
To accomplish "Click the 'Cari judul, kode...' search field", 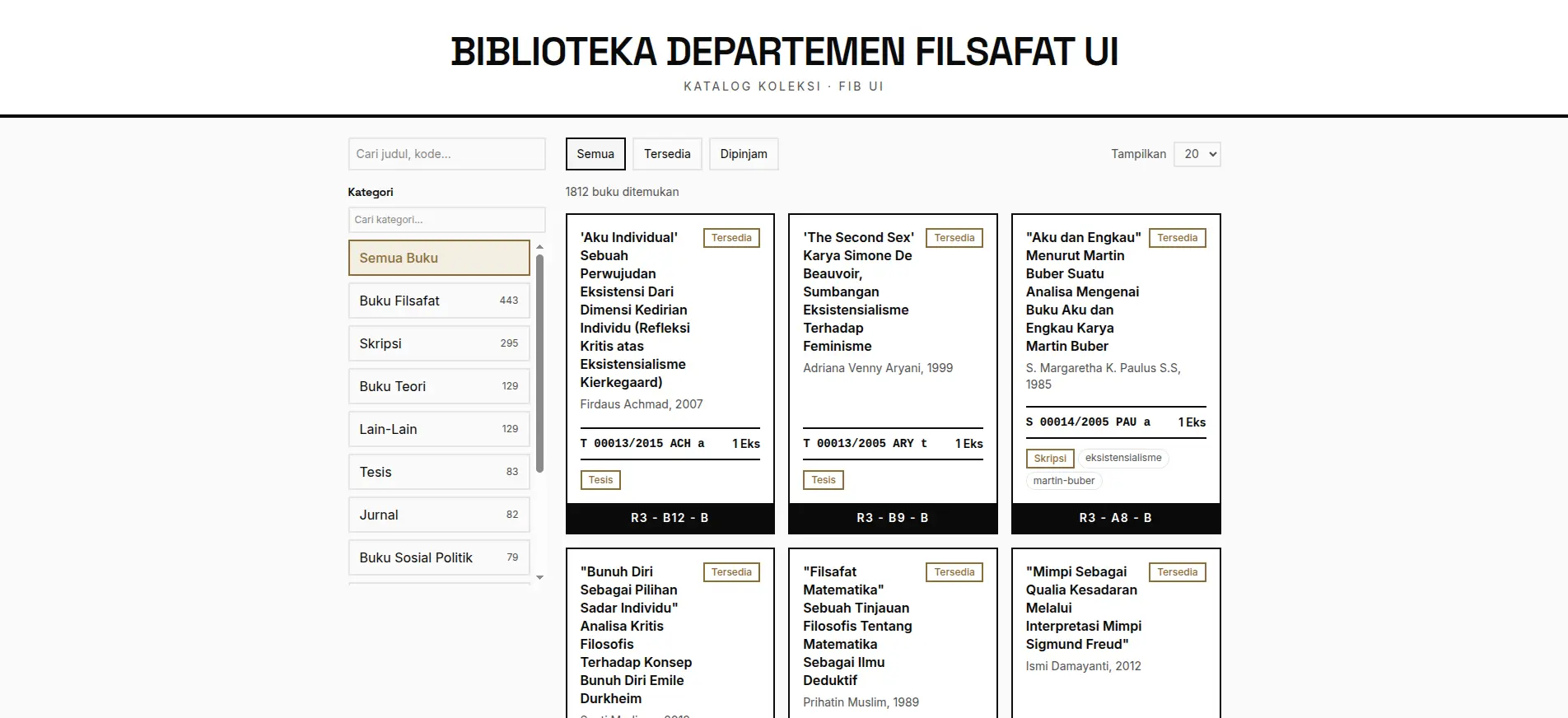I will tap(446, 154).
